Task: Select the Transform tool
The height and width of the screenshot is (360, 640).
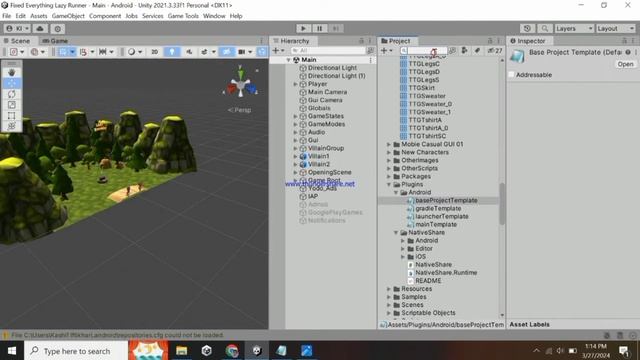Action: pyautogui.click(x=11, y=126)
